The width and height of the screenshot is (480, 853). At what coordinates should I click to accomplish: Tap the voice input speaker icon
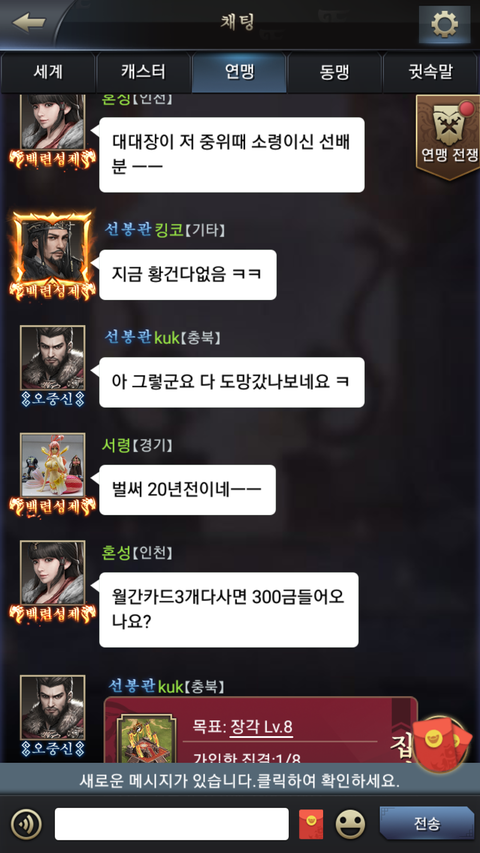pyautogui.click(x=26, y=824)
